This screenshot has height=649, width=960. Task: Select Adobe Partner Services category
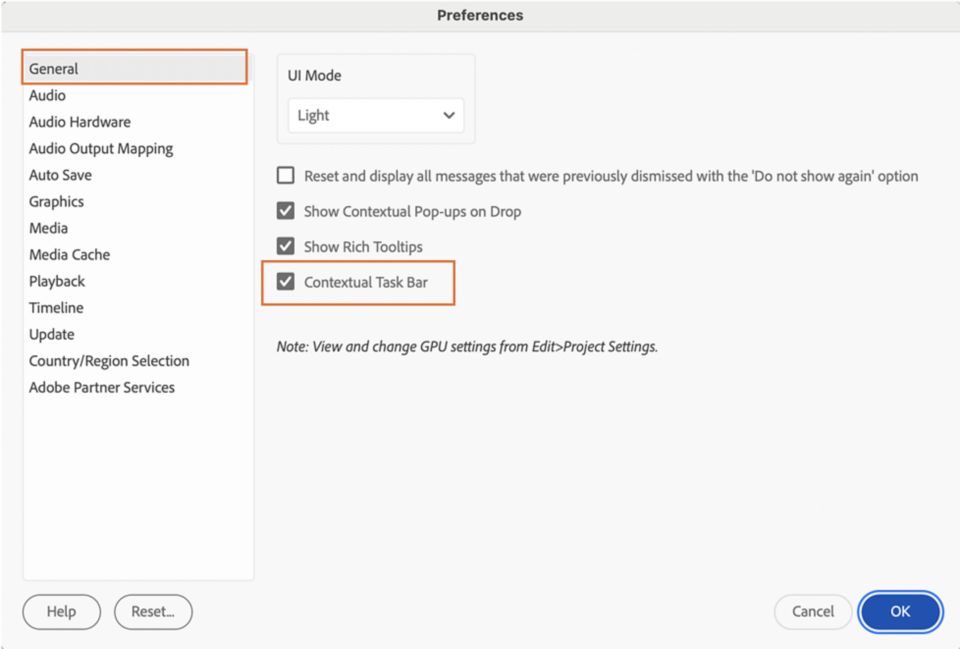[x=102, y=388]
